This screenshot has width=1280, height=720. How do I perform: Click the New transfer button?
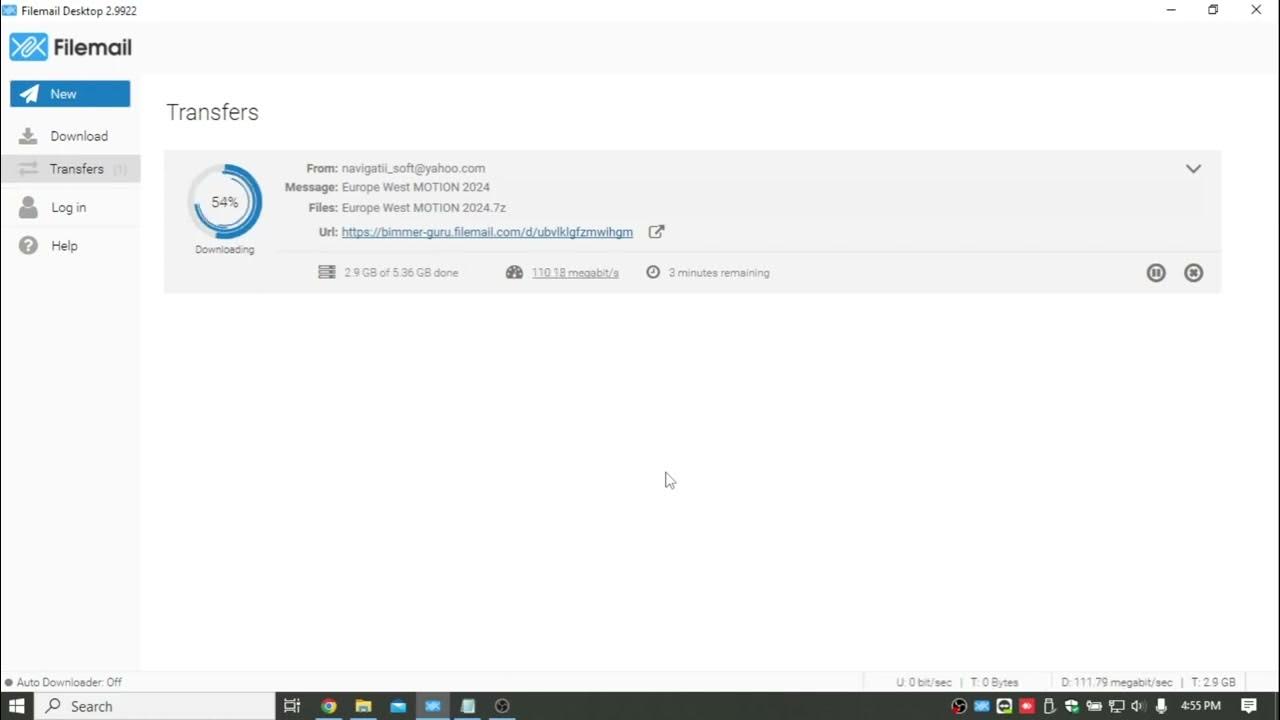pyautogui.click(x=70, y=94)
